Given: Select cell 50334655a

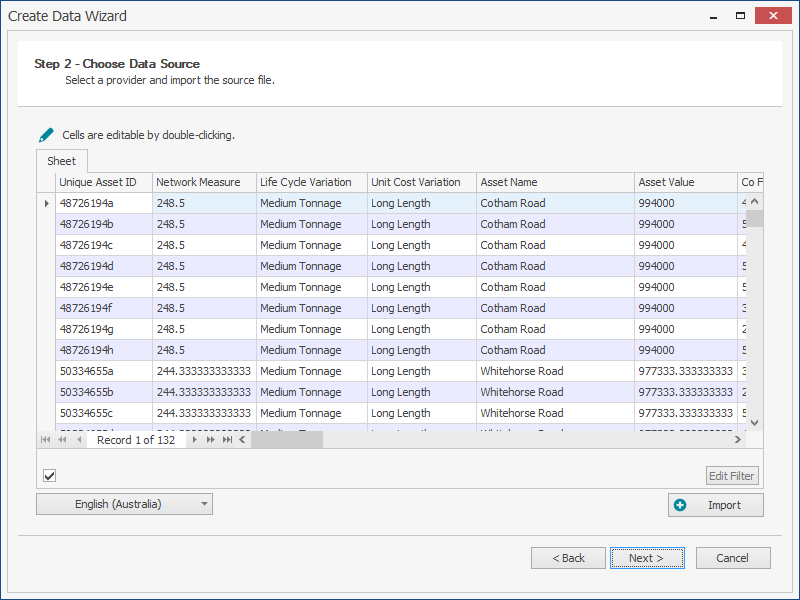Looking at the screenshot, I should (104, 371).
